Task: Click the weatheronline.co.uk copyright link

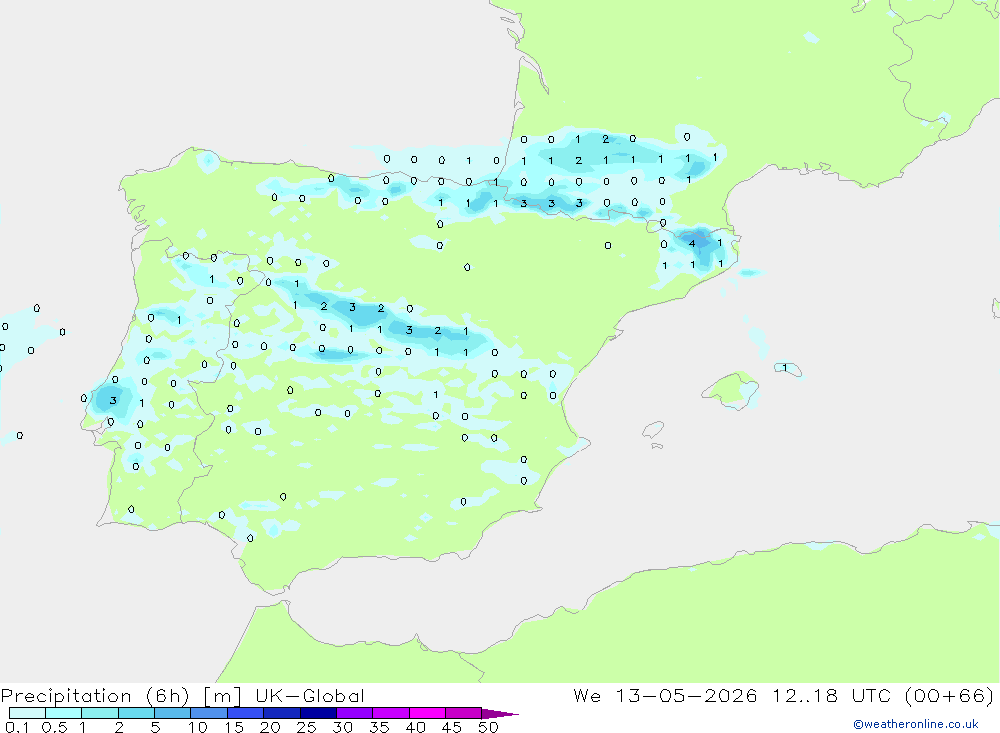Action: click(915, 724)
